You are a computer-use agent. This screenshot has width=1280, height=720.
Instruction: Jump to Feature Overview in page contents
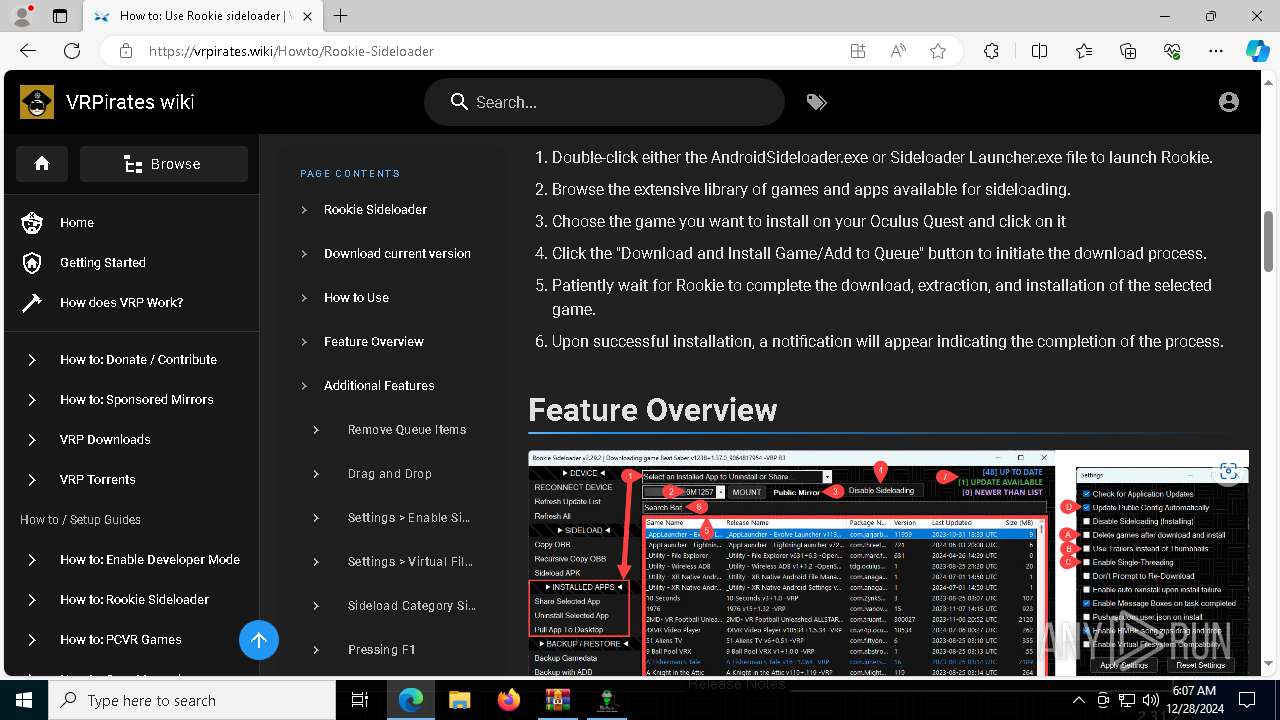pos(374,341)
